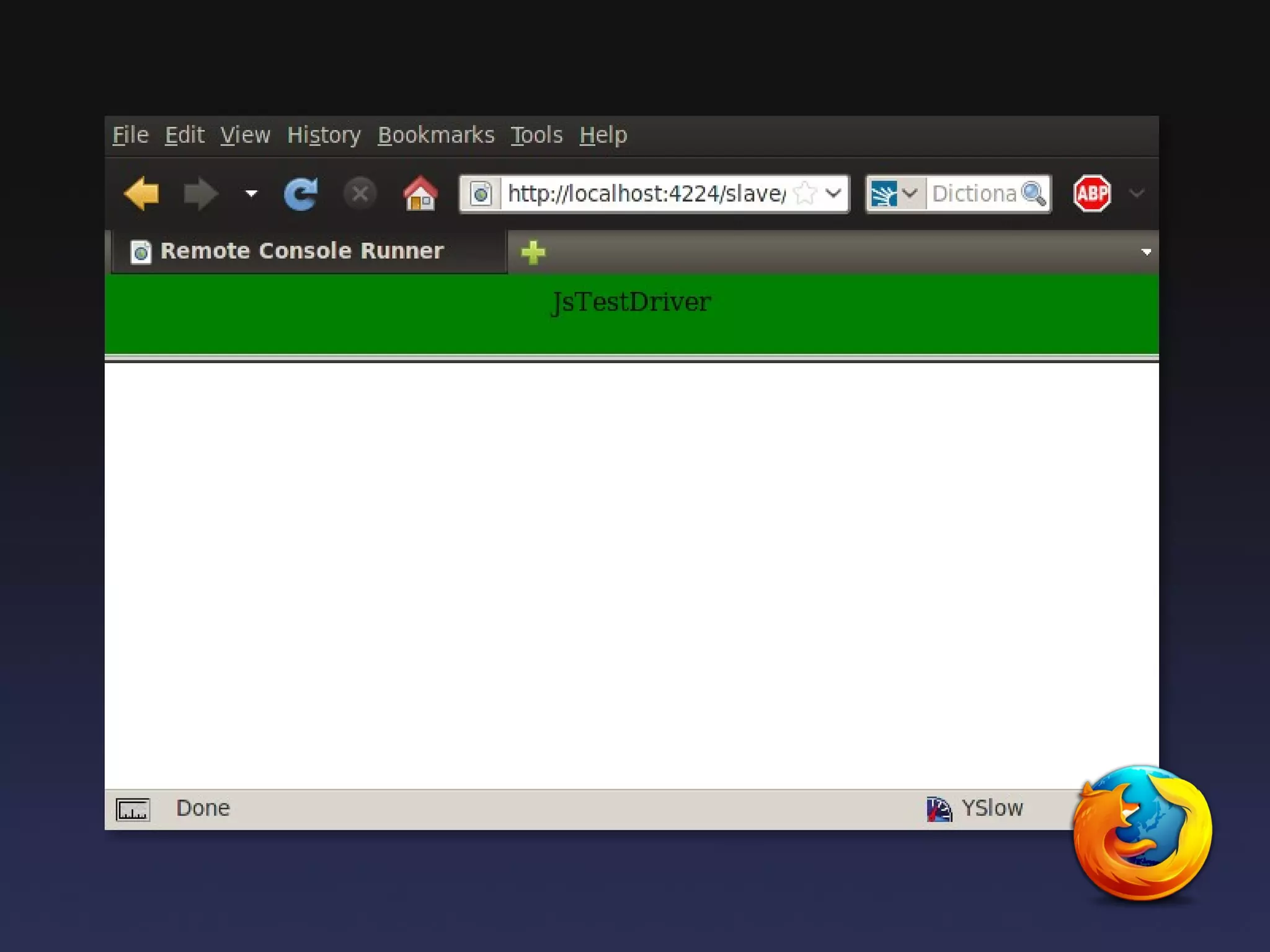This screenshot has height=952, width=1270.
Task: Open the Tools menu
Action: [x=536, y=135]
